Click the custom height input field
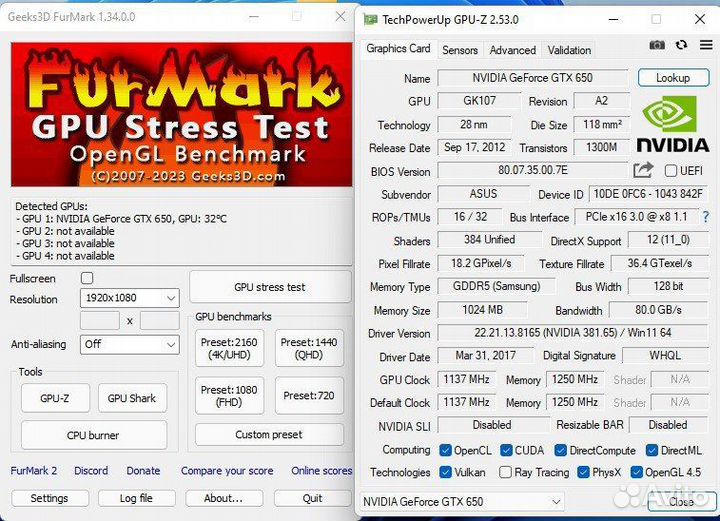This screenshot has width=720, height=521. tap(159, 320)
